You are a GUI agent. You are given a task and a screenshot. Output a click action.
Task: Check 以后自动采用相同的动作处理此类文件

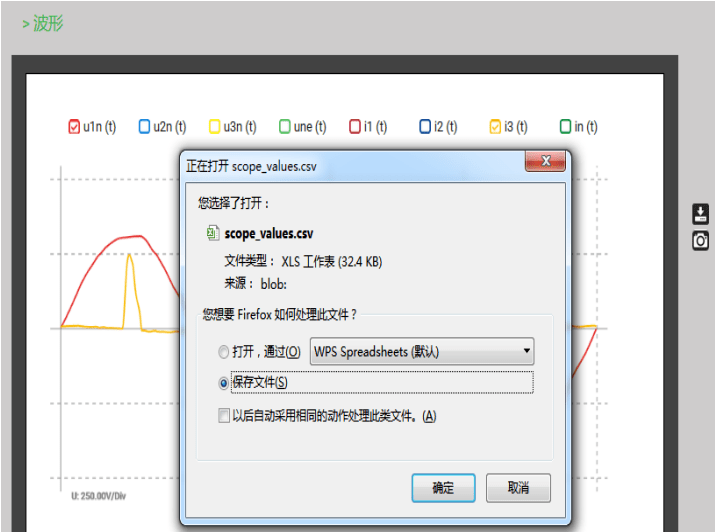(x=223, y=416)
